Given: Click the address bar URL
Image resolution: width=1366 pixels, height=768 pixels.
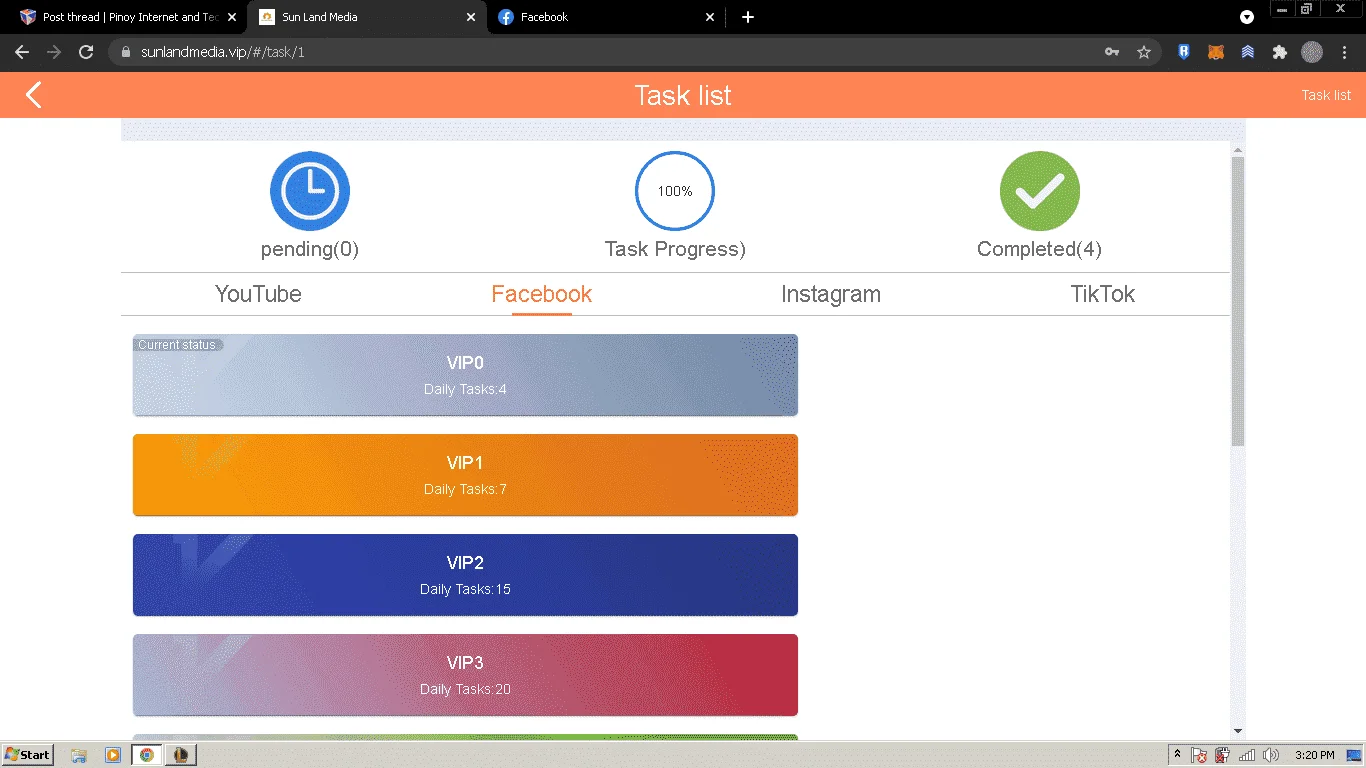Looking at the screenshot, I should click(223, 52).
